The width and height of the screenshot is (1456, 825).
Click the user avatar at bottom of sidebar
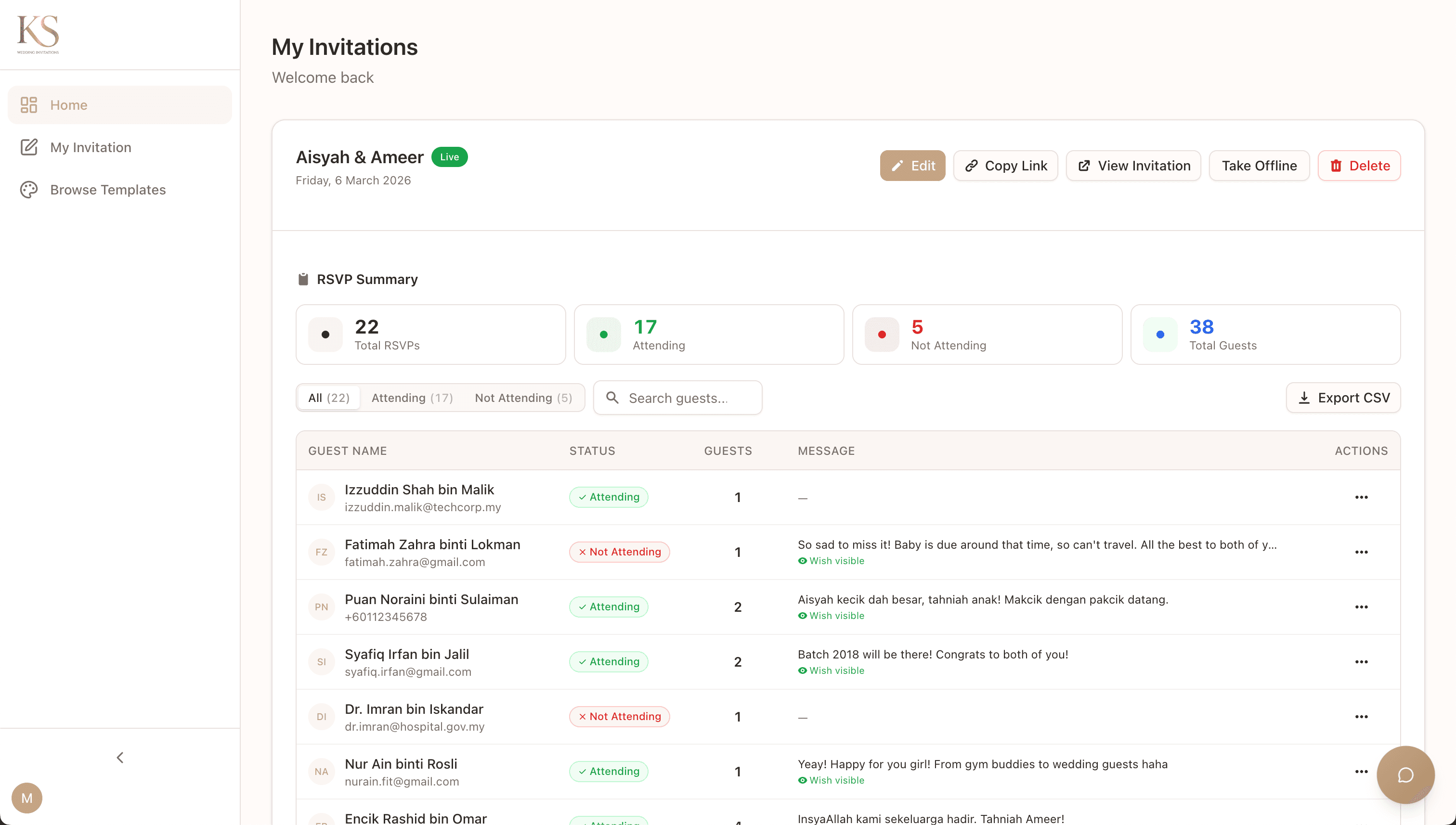tap(26, 798)
